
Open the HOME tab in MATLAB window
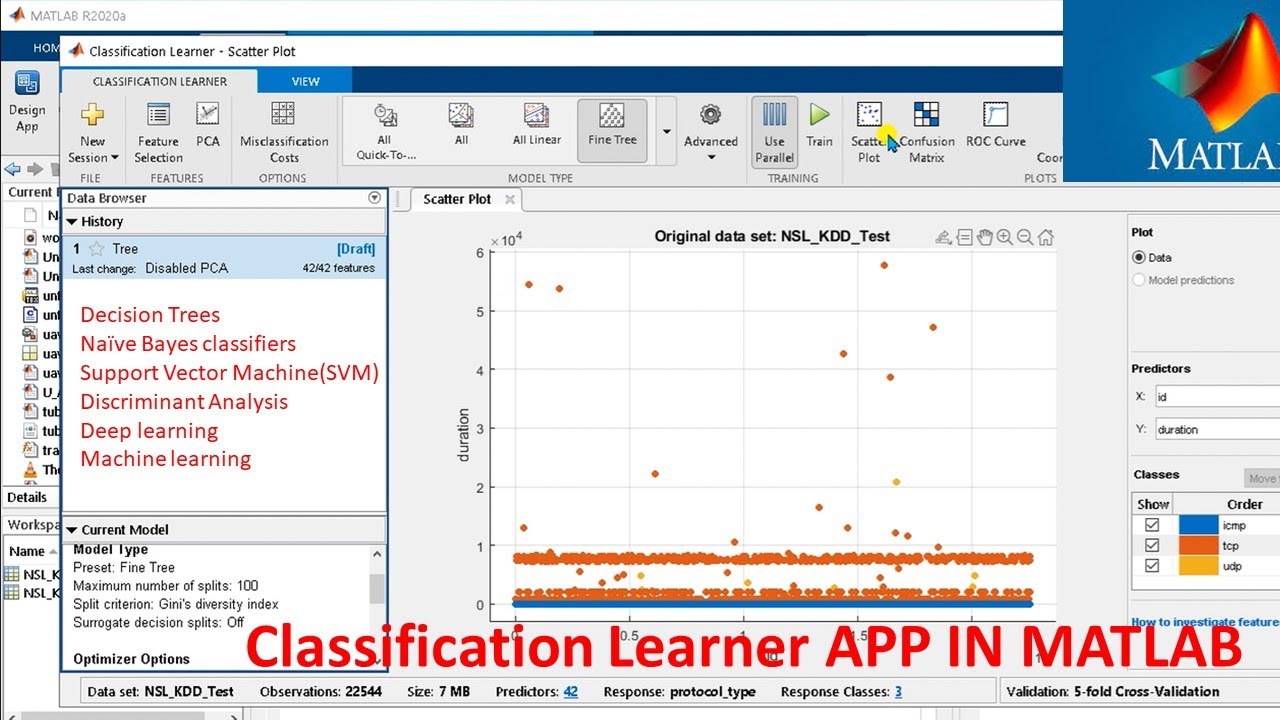point(46,48)
